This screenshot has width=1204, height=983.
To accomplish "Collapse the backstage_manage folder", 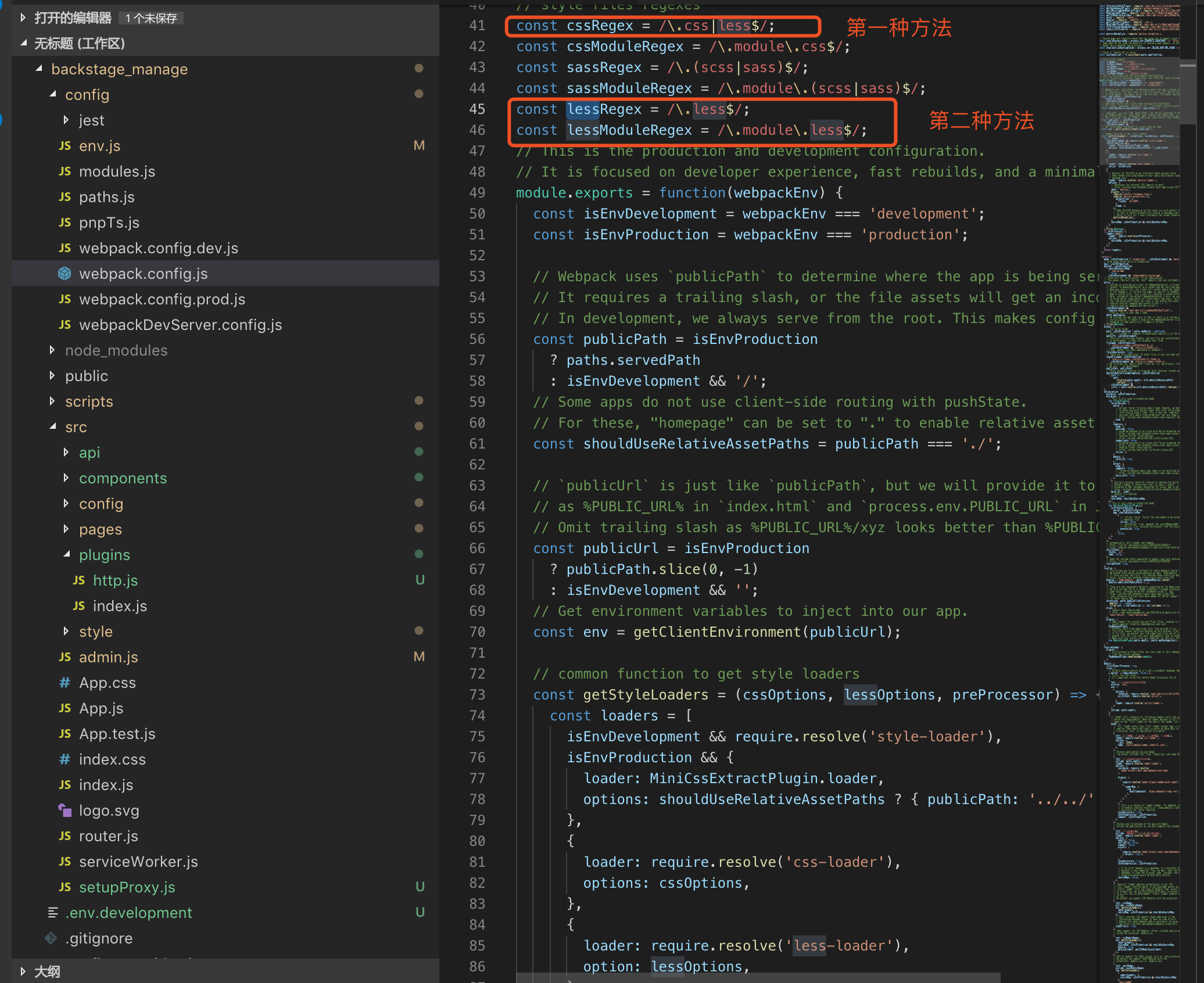I will click(x=39, y=69).
